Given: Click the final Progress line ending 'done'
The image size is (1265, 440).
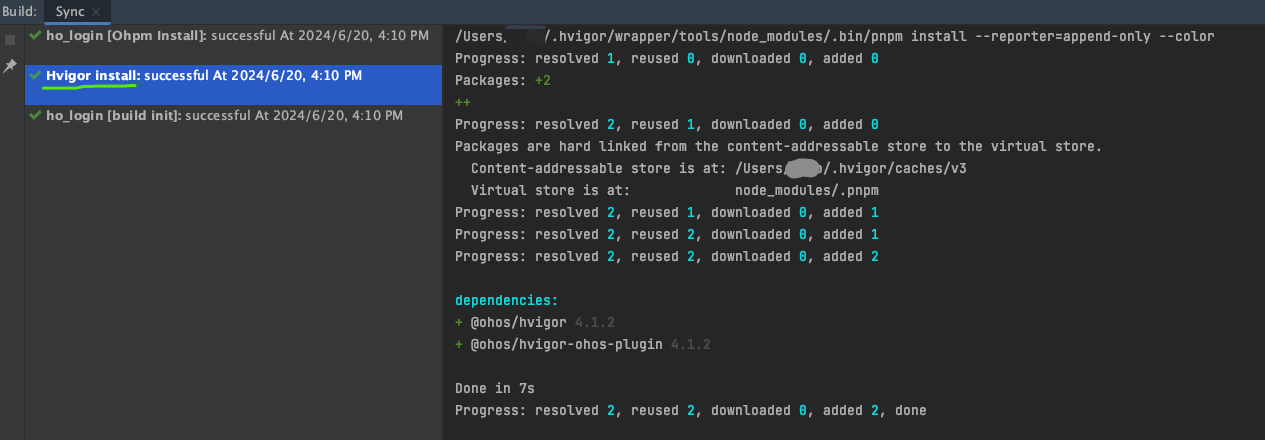Looking at the screenshot, I should 690,410.
